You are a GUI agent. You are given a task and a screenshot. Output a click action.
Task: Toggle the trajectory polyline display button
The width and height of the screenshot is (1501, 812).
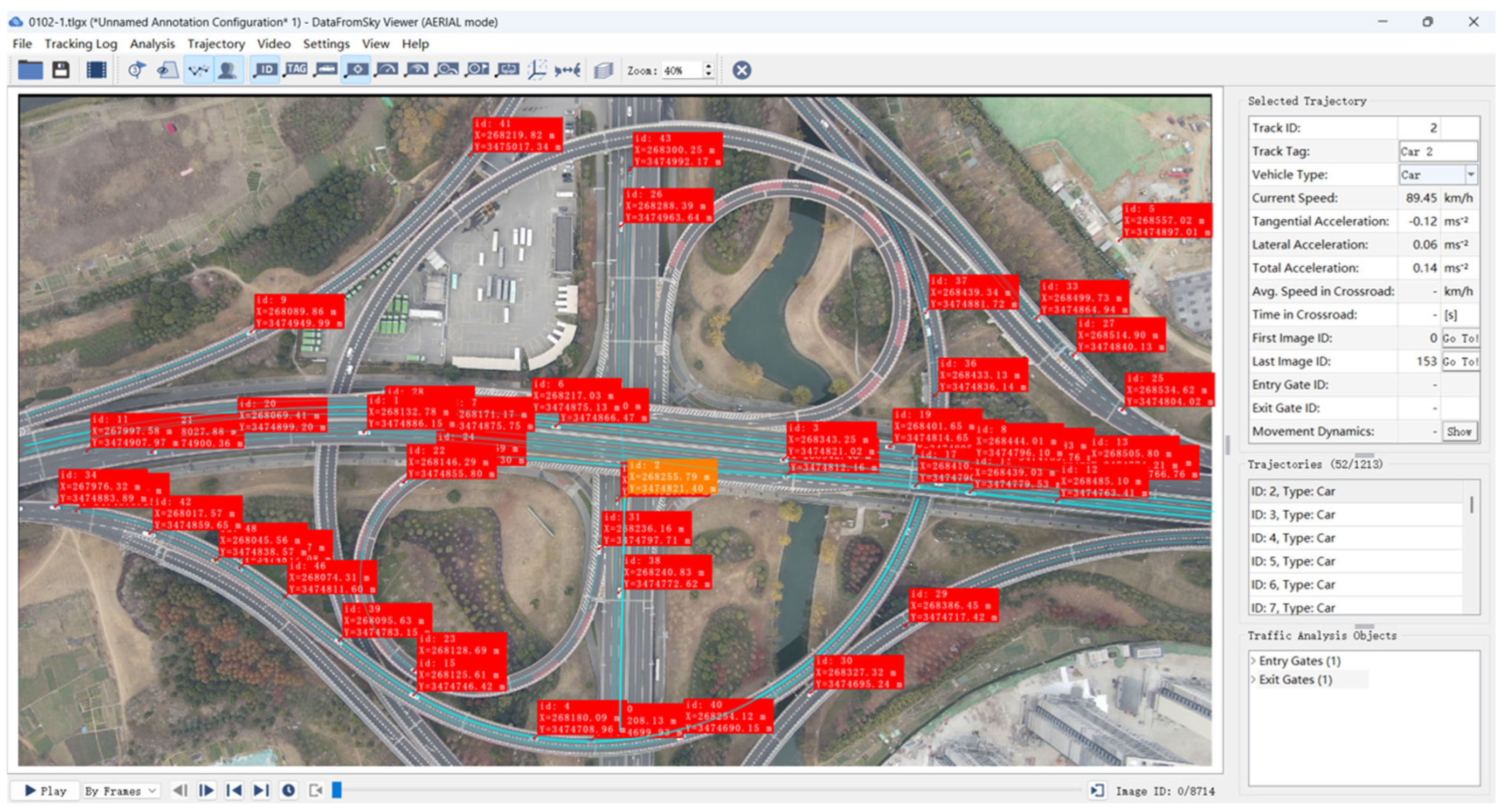tap(198, 71)
